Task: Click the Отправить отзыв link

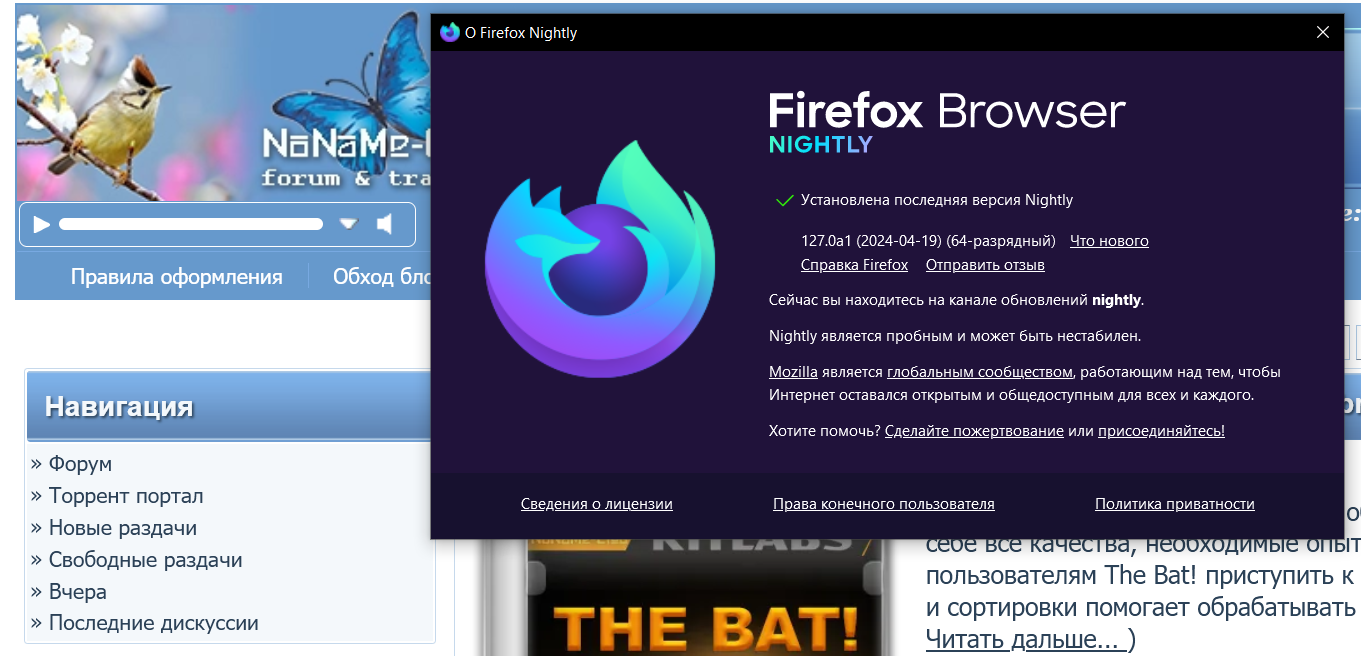Action: pyautogui.click(x=985, y=265)
